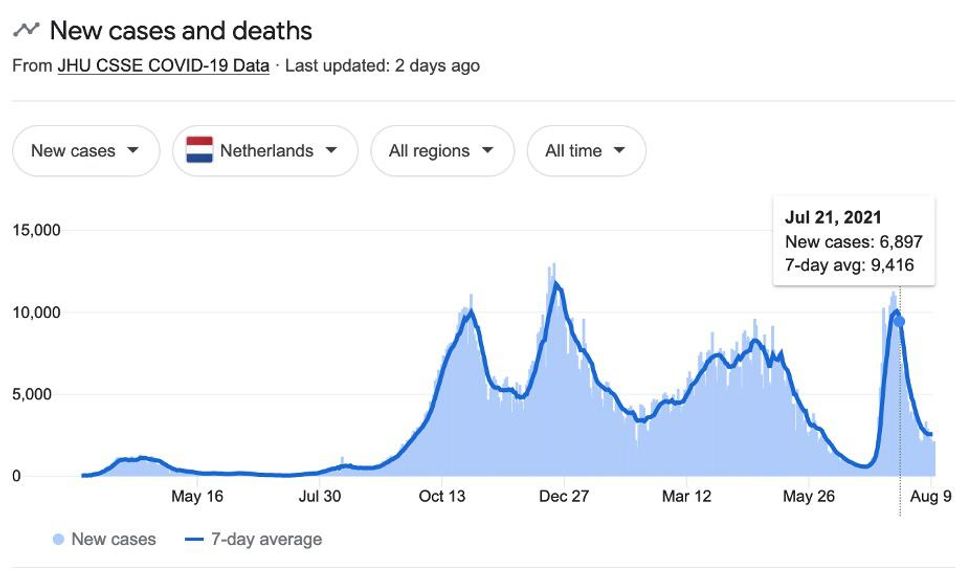
Task: Expand the All time range dropdown
Action: (x=586, y=151)
